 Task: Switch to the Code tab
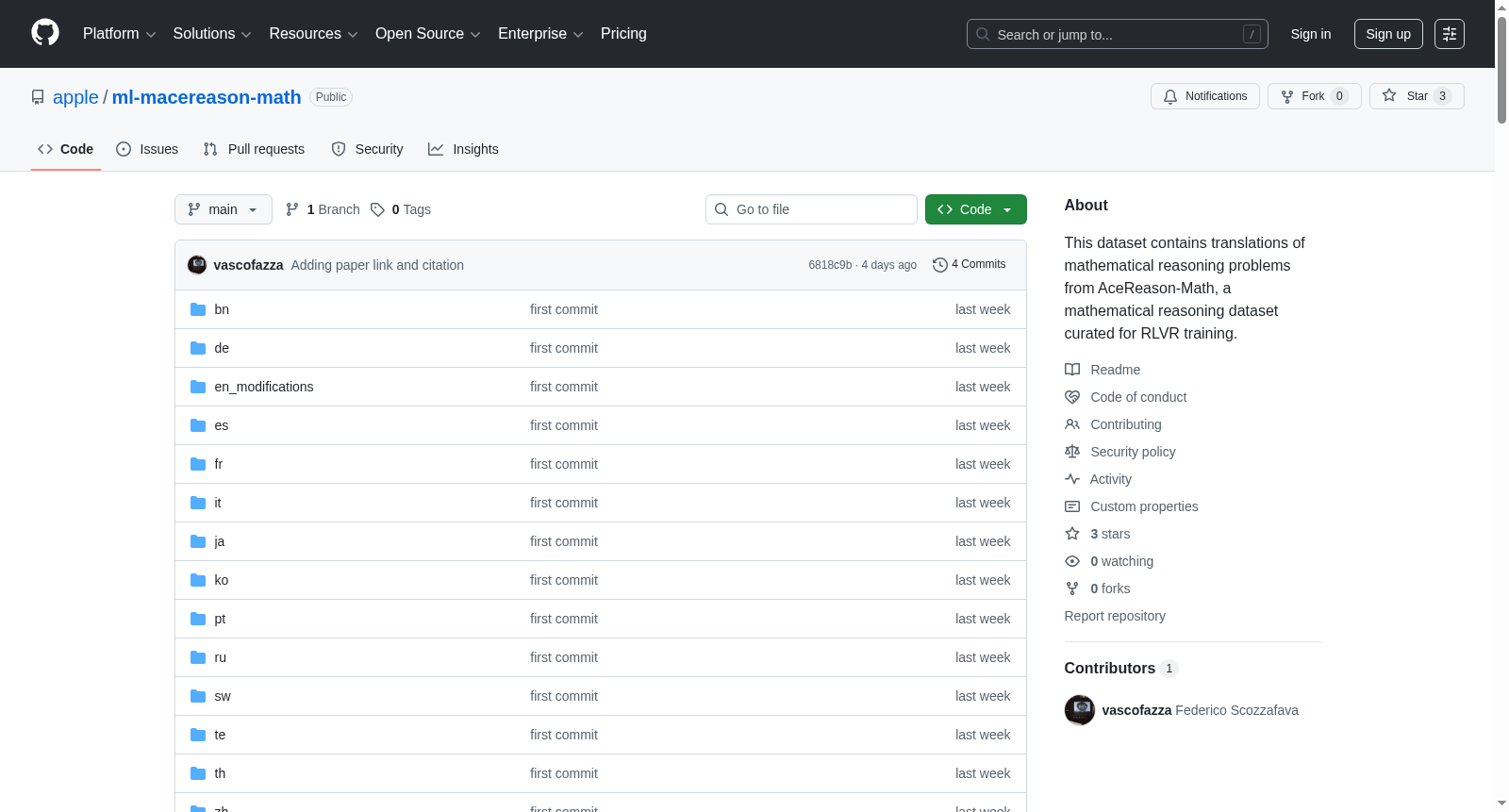66,149
